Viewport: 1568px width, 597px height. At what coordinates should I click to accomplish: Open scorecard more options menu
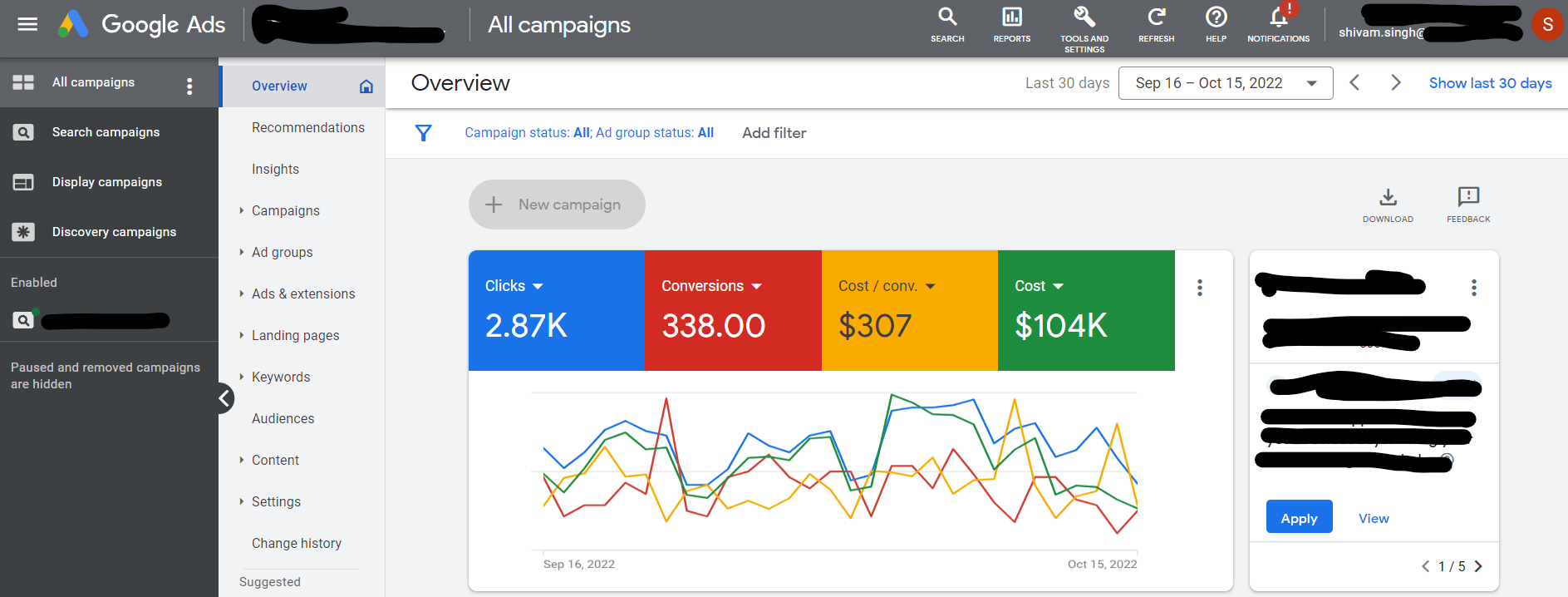pyautogui.click(x=1200, y=288)
